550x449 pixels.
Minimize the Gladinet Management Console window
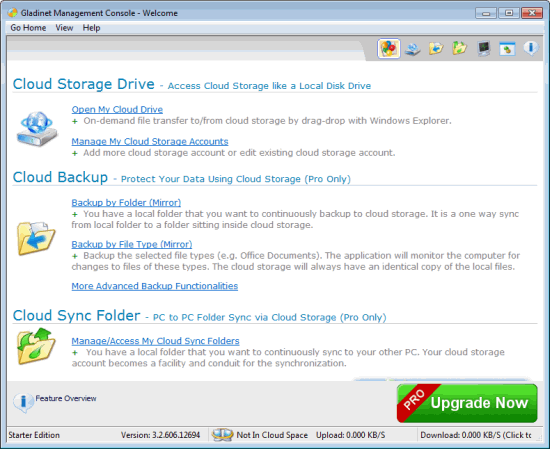486,13
